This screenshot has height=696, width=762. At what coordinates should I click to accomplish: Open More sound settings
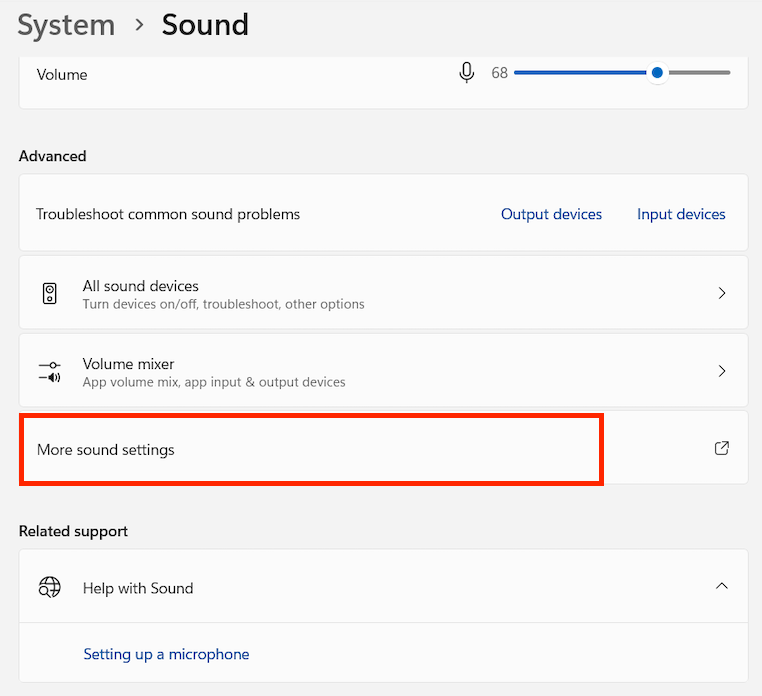pos(383,448)
